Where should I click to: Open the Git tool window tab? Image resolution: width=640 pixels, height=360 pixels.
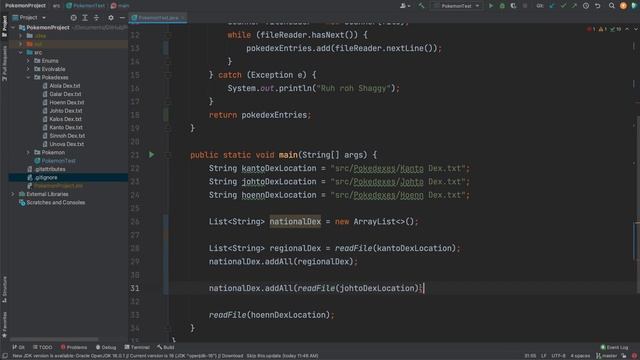[18, 347]
